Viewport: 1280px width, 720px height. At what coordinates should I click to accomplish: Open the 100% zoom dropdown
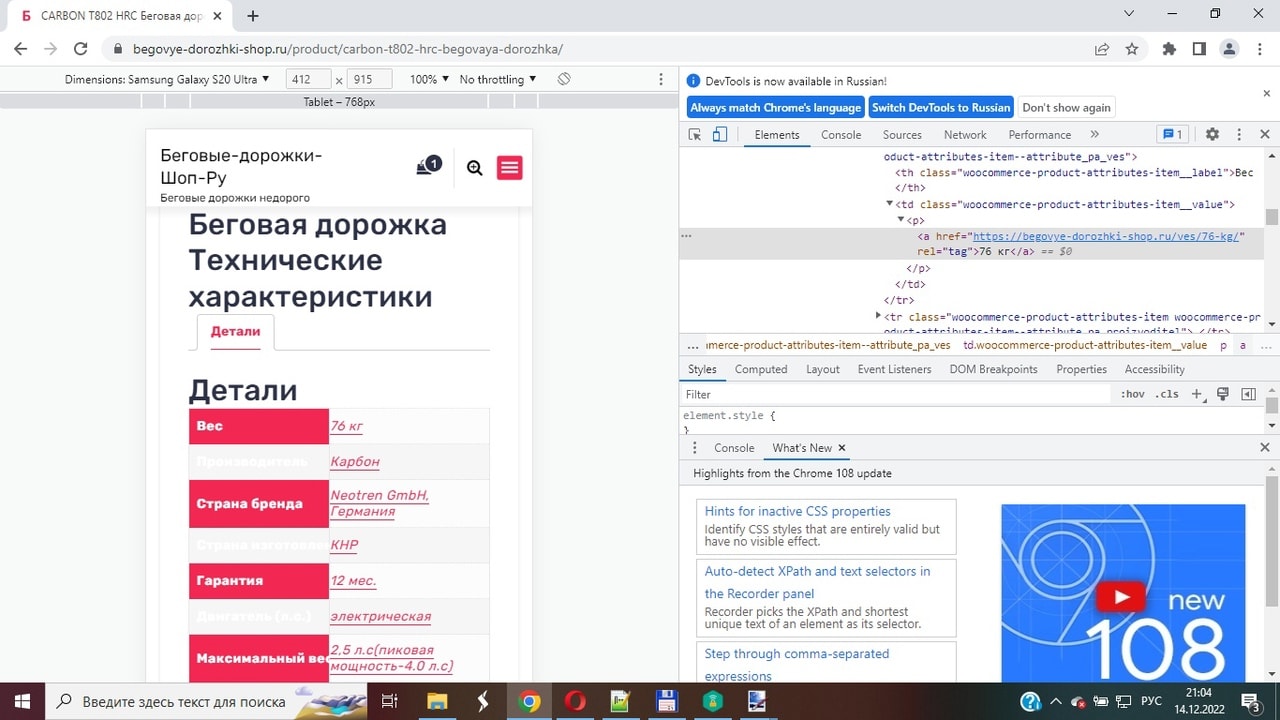pyautogui.click(x=430, y=79)
